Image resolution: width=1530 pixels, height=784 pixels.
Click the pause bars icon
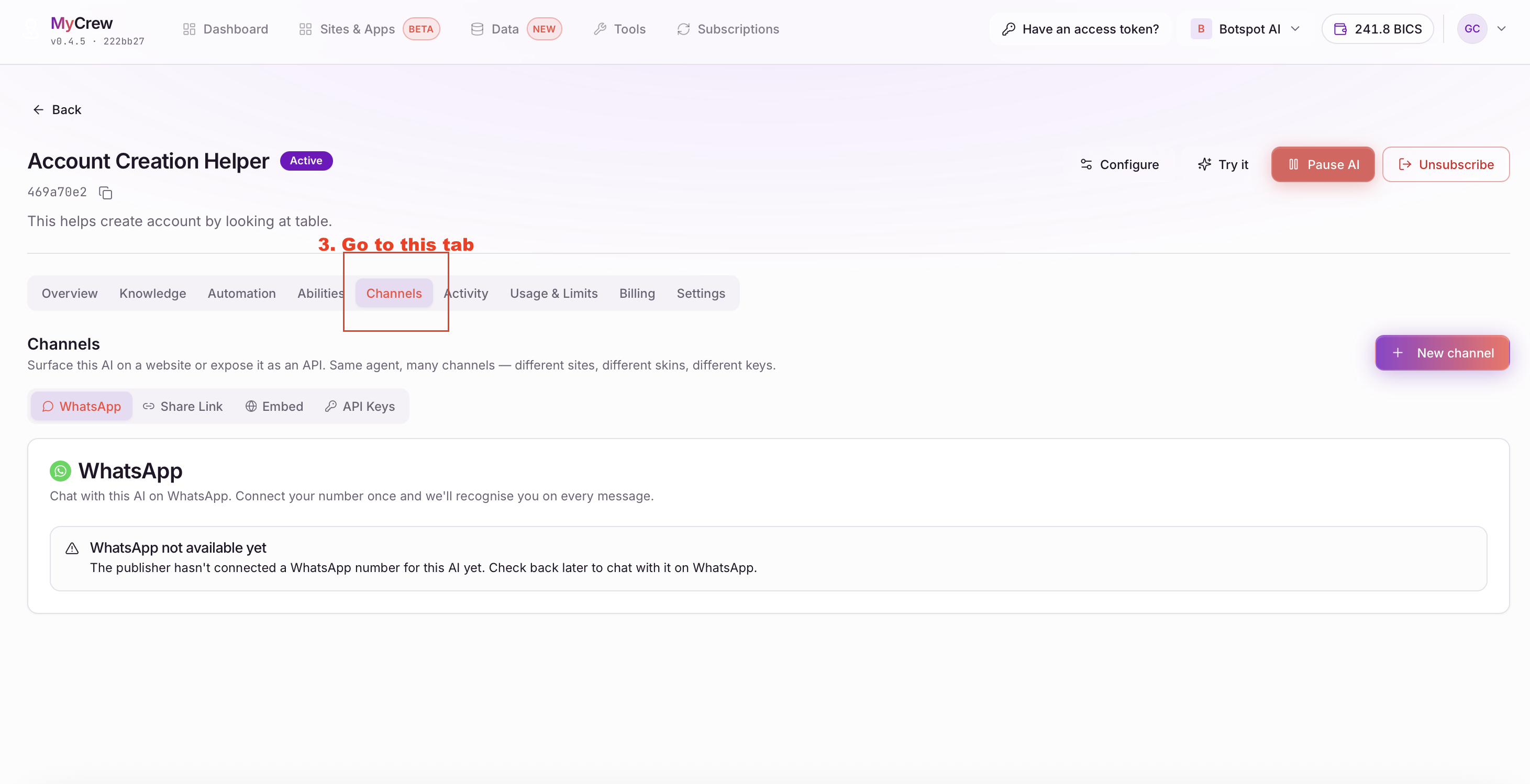1294,164
